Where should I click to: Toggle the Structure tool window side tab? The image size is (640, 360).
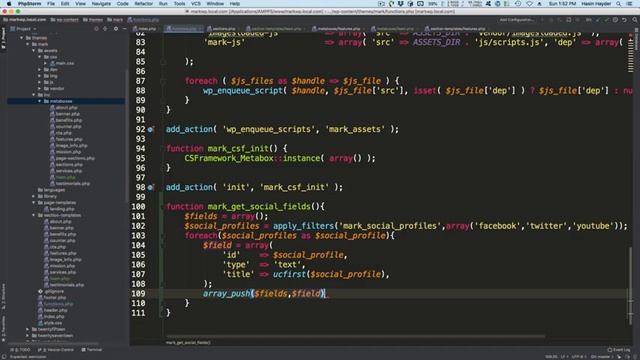[x=3, y=296]
